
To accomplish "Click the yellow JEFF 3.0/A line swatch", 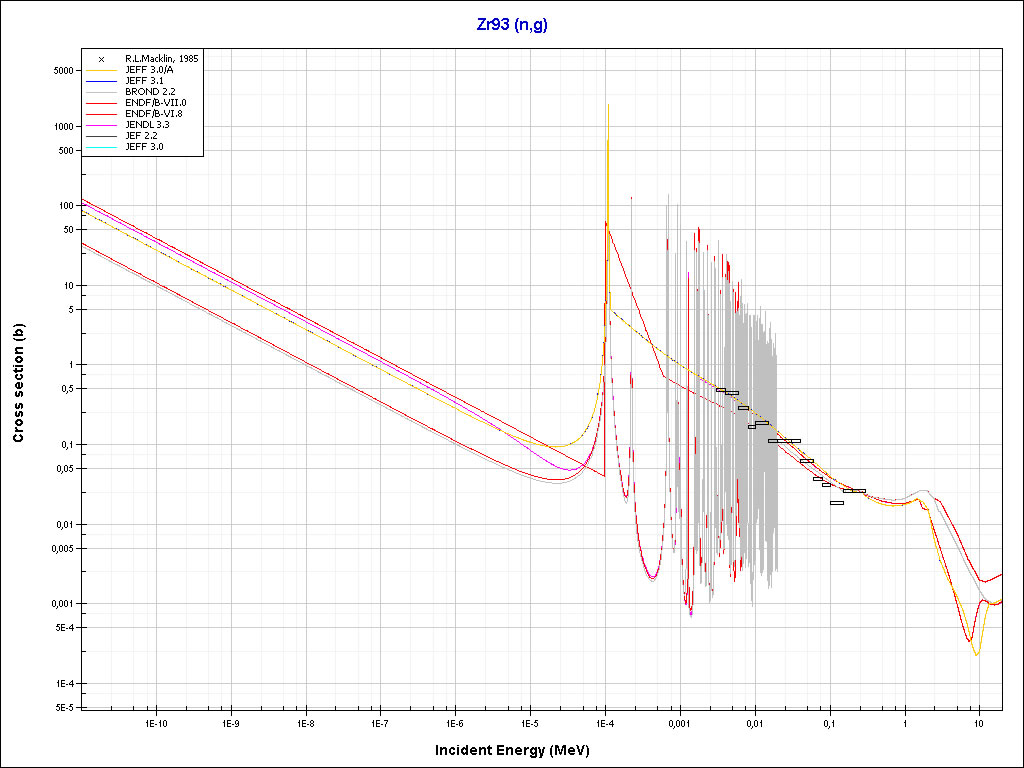I will [x=102, y=71].
